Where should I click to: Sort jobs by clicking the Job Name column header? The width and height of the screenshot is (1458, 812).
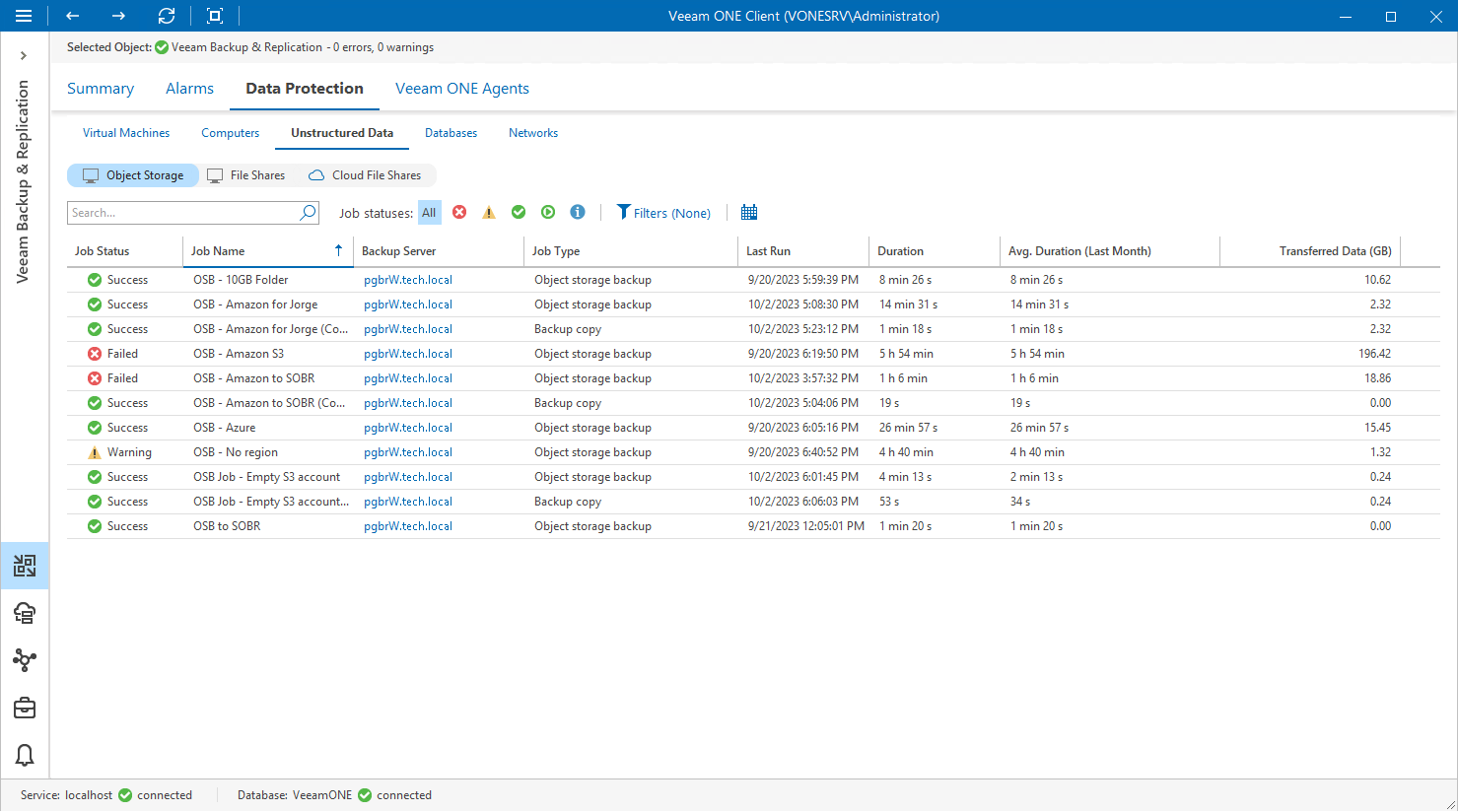(x=227, y=251)
